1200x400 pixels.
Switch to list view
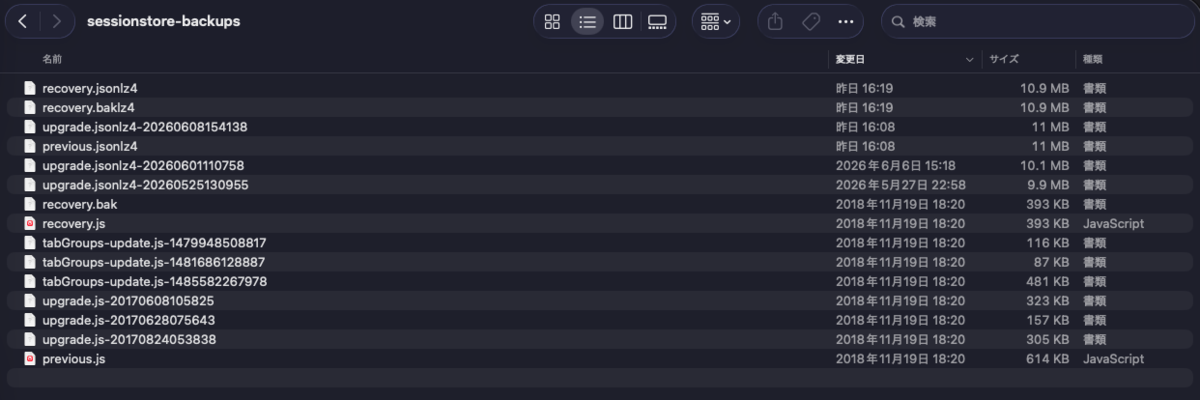click(587, 21)
